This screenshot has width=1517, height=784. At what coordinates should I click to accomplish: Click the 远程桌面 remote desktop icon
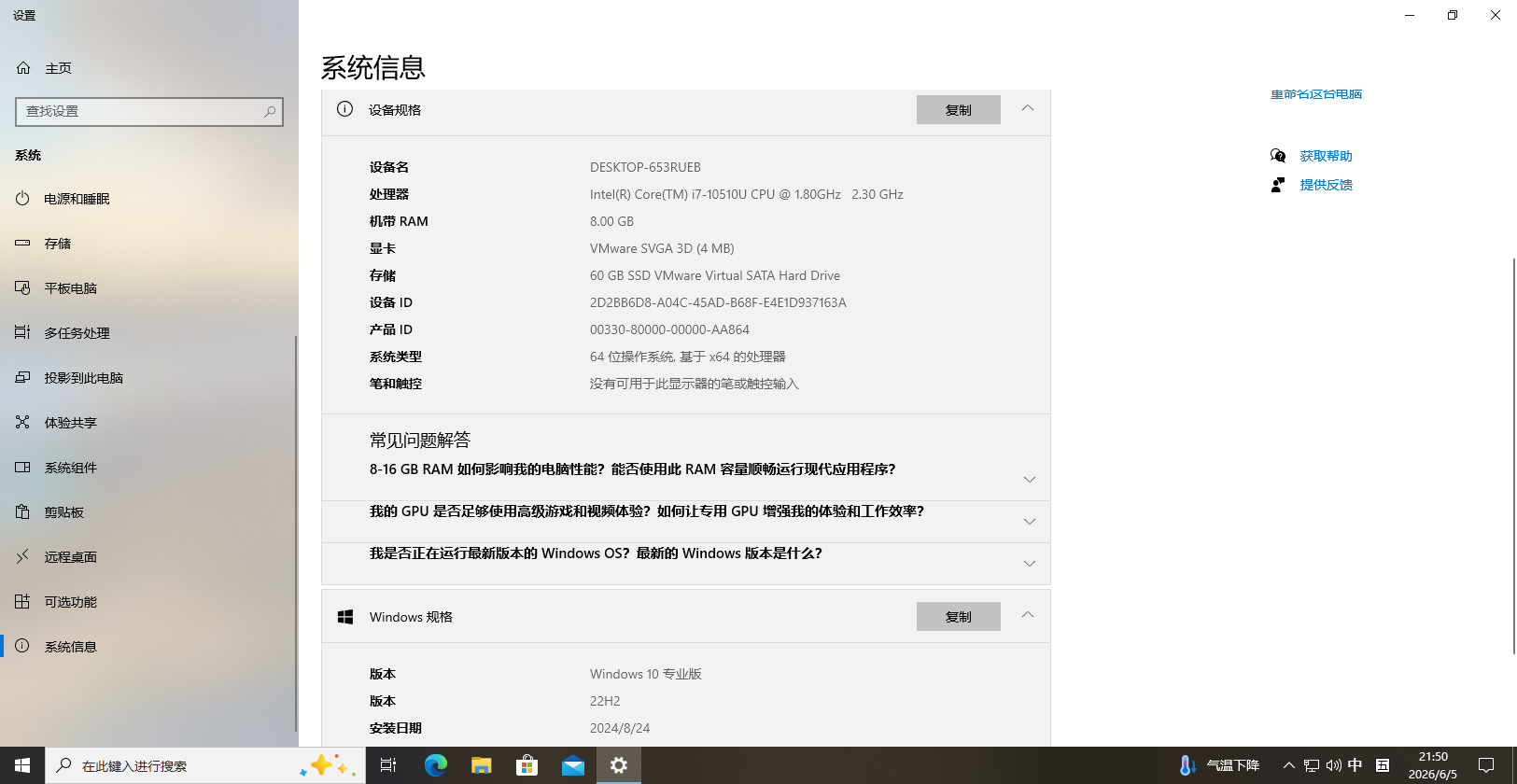tap(23, 557)
